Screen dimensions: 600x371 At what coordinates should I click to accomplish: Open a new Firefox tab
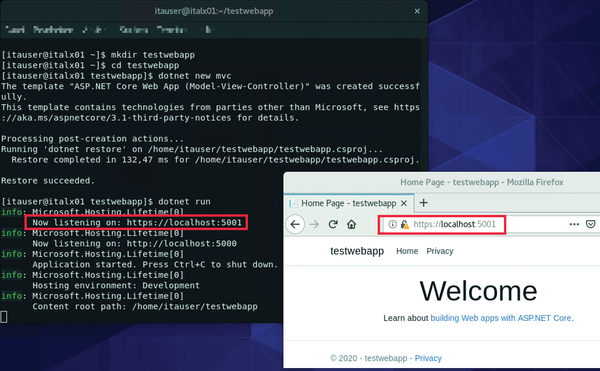tap(423, 203)
